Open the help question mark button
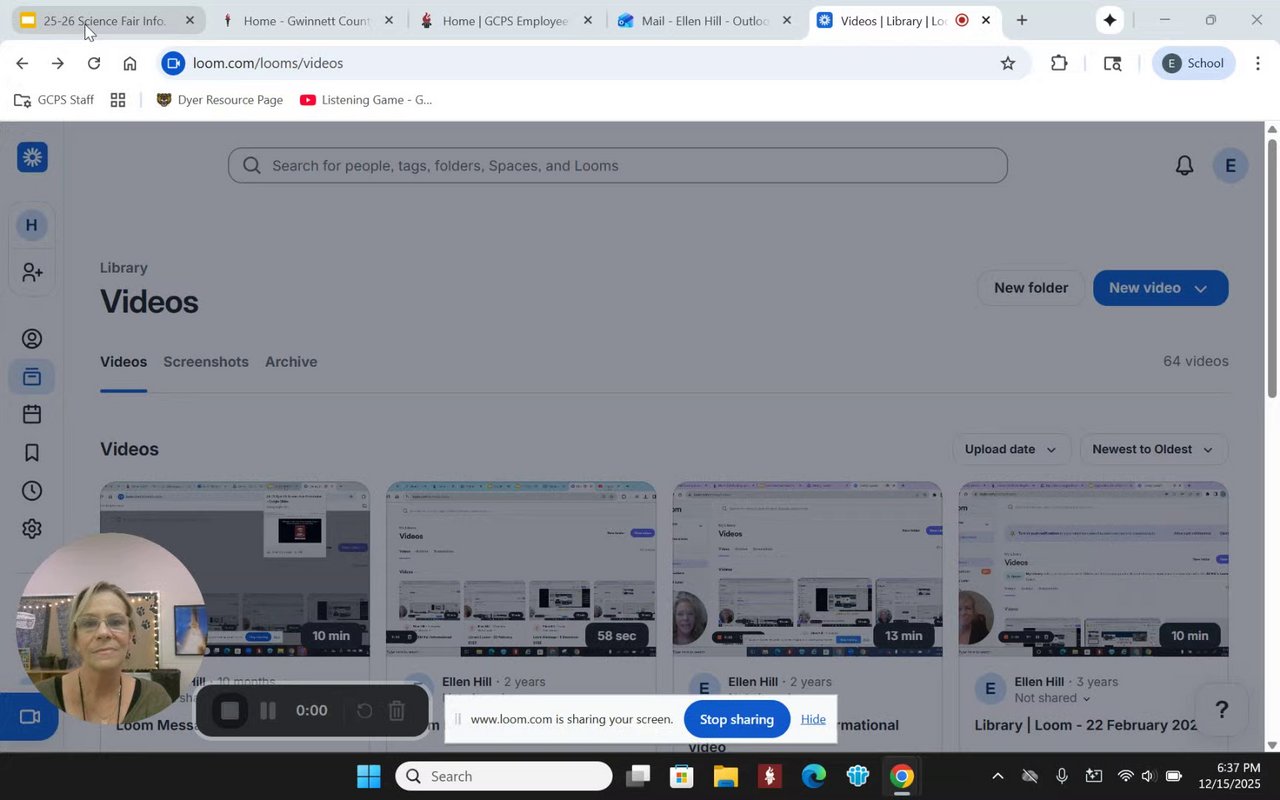1280x800 pixels. point(1221,709)
